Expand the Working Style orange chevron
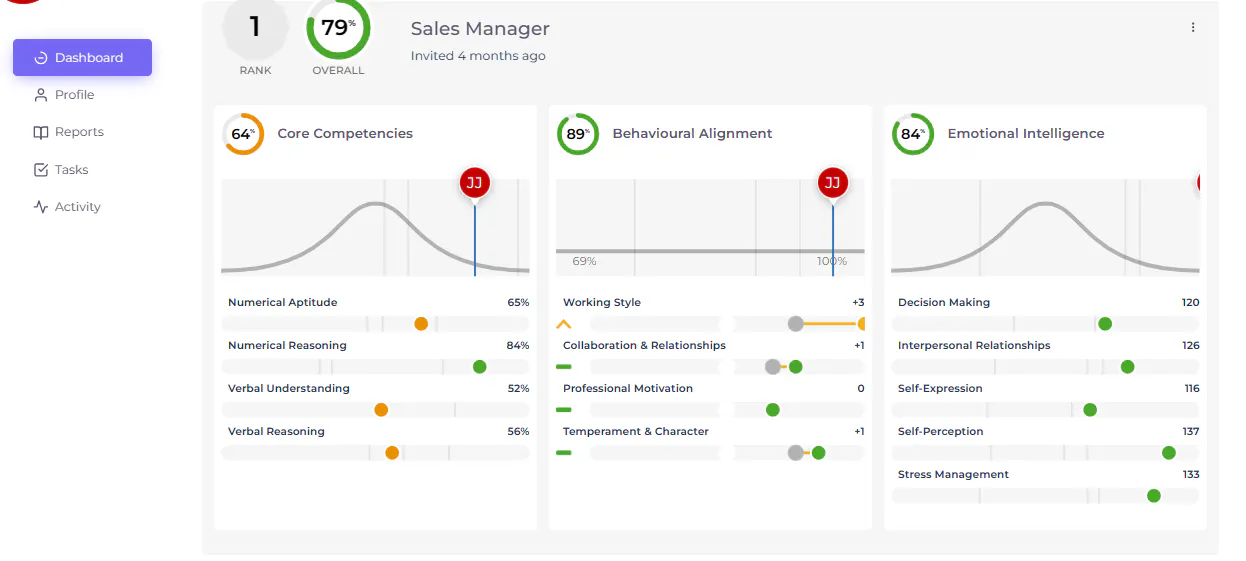The image size is (1246, 561). click(x=563, y=324)
